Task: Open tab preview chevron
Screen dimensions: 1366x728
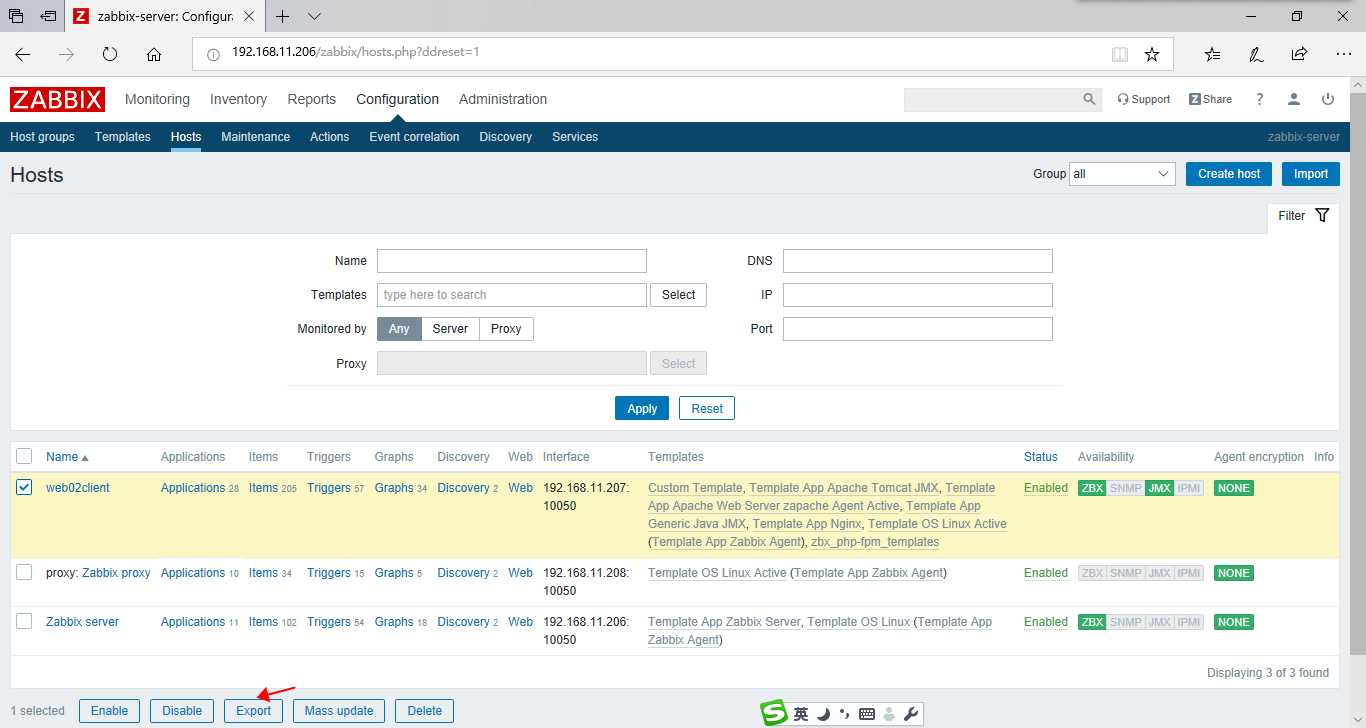Action: (314, 16)
